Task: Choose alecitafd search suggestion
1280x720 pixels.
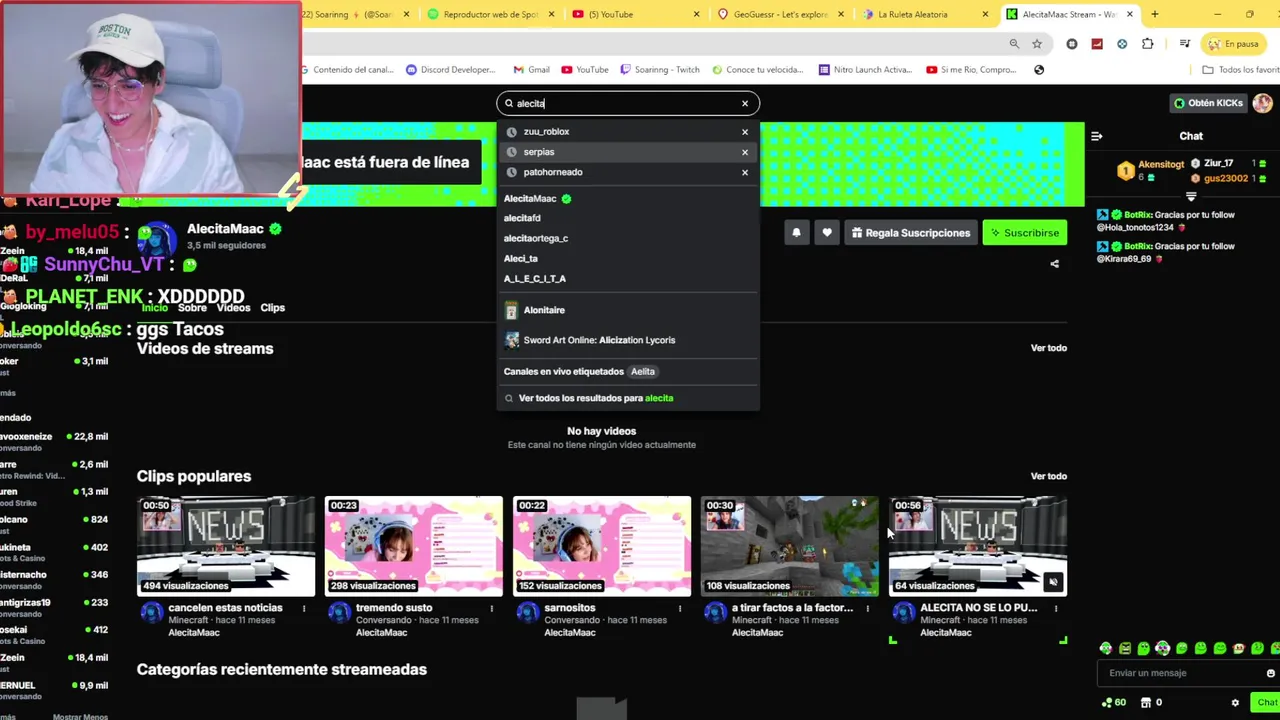Action: (628, 218)
